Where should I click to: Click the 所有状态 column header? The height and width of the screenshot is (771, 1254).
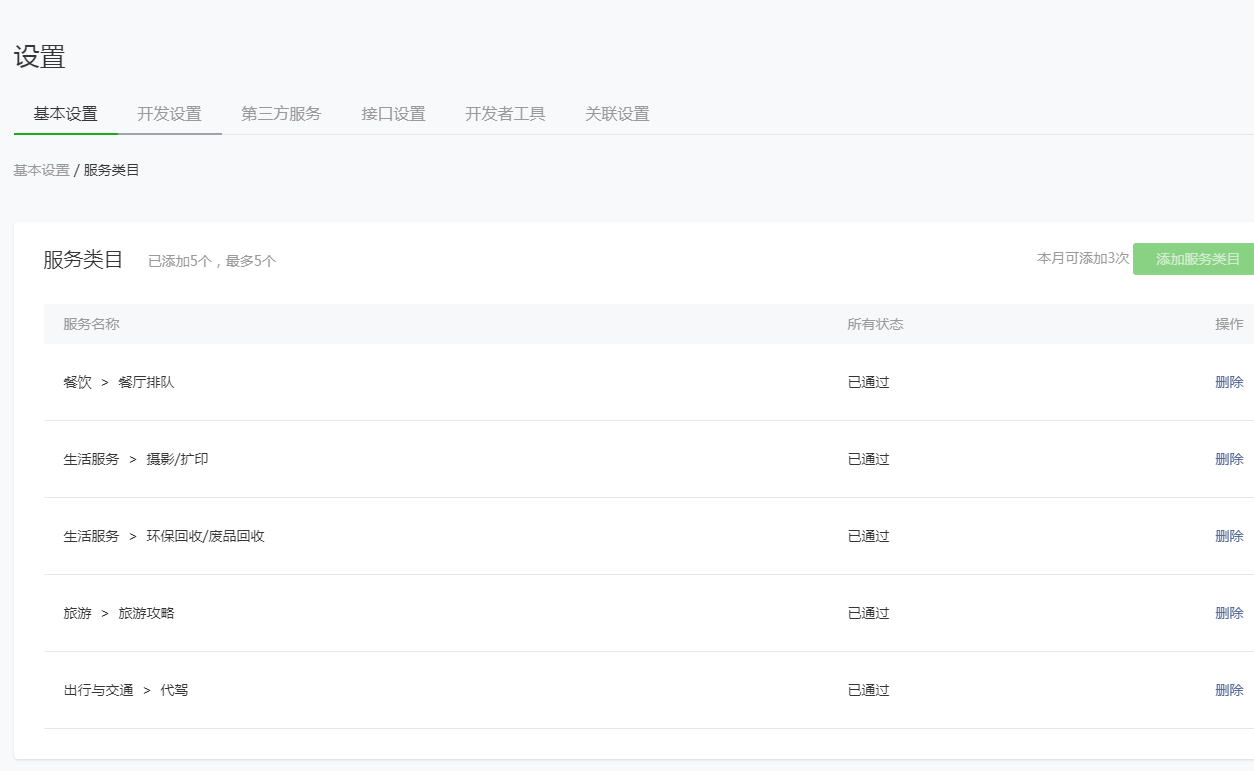(875, 324)
